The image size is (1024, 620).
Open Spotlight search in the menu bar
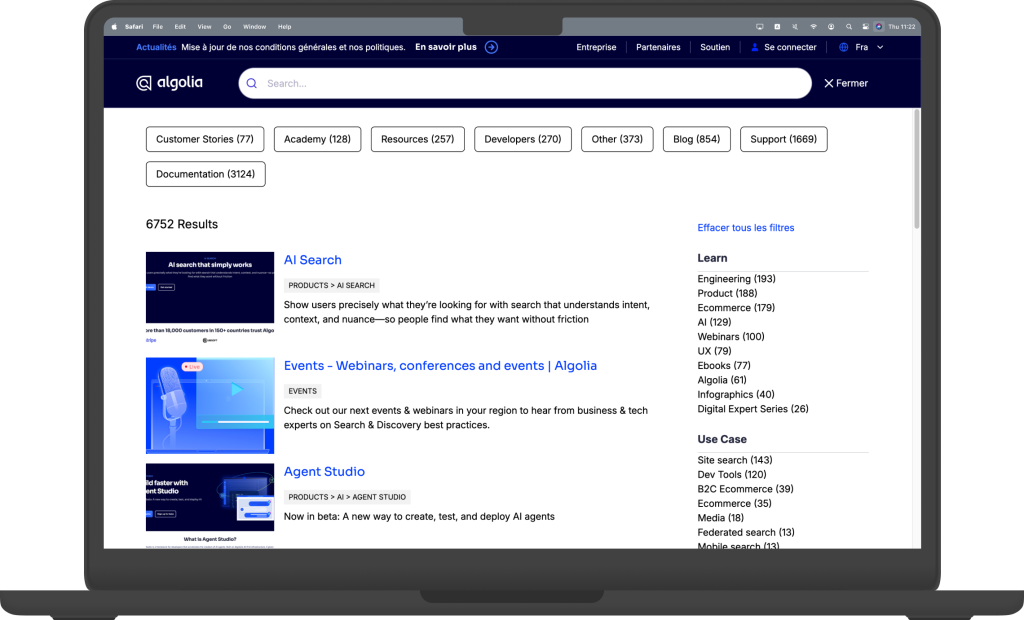[849, 26]
